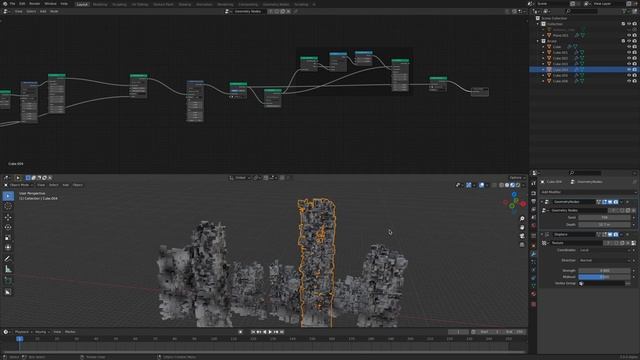The image size is (640, 360).
Task: Switch to the Layout workspace tab
Action: (82, 4)
